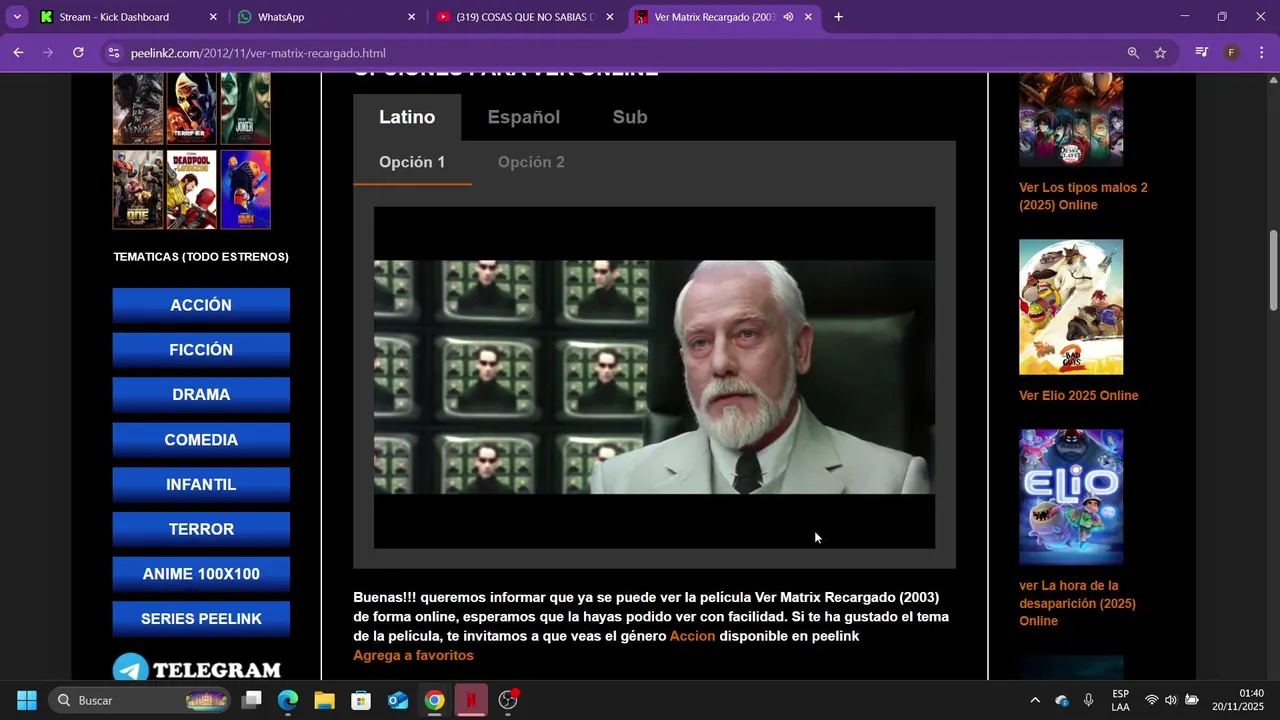Open the FICCIÓN category button
Viewport: 1280px width, 720px height.
click(x=201, y=350)
